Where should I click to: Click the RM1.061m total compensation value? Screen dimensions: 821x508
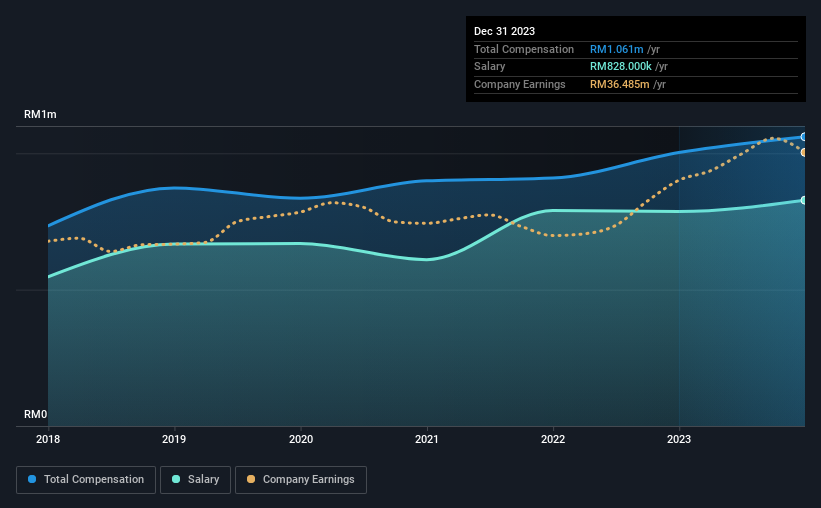click(616, 49)
